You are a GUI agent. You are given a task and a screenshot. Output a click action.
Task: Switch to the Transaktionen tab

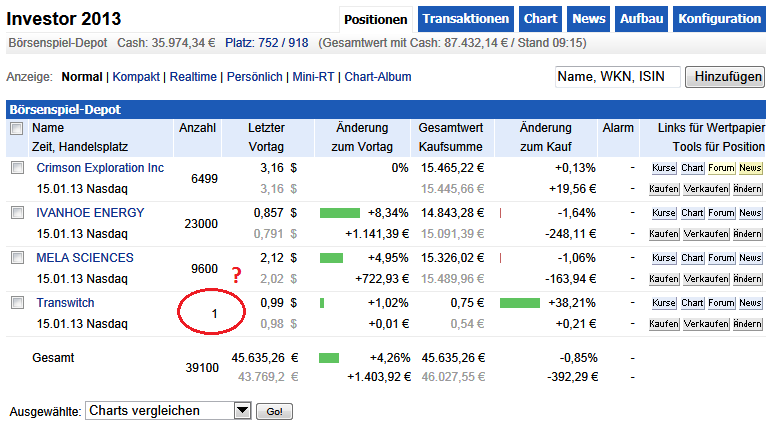click(x=466, y=19)
